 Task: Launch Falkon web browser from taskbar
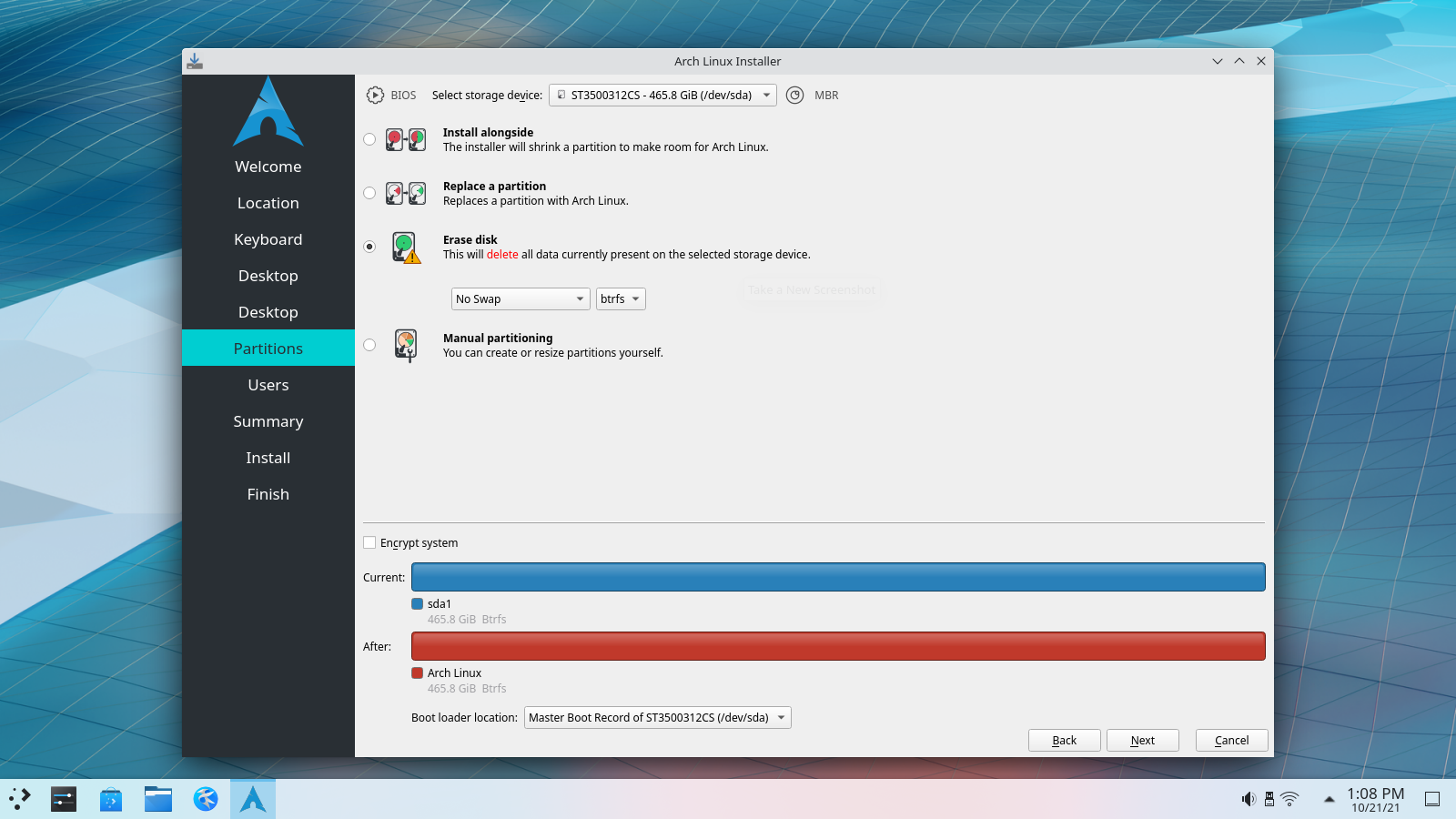pos(206,799)
